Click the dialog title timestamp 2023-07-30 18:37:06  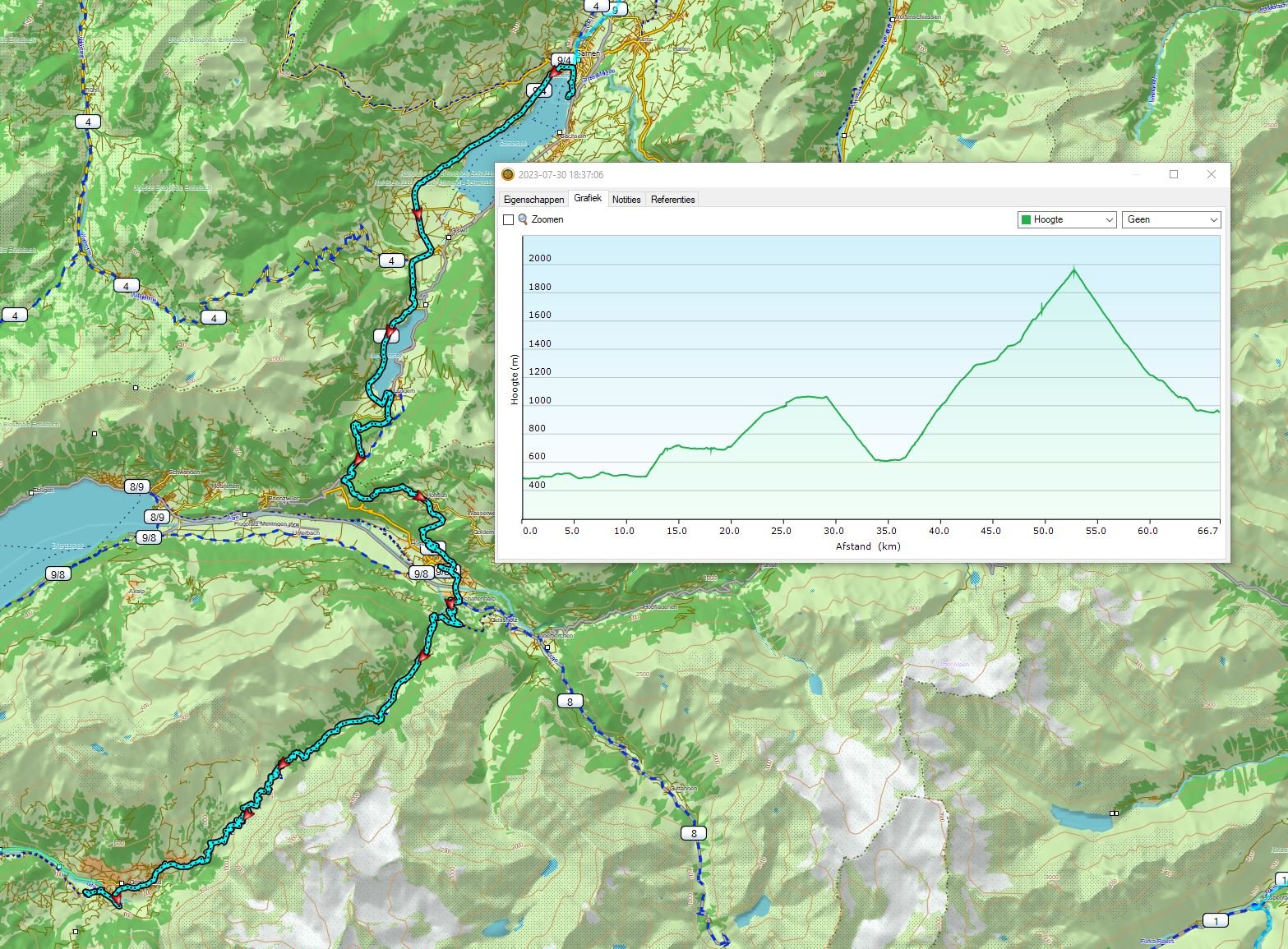click(x=561, y=175)
